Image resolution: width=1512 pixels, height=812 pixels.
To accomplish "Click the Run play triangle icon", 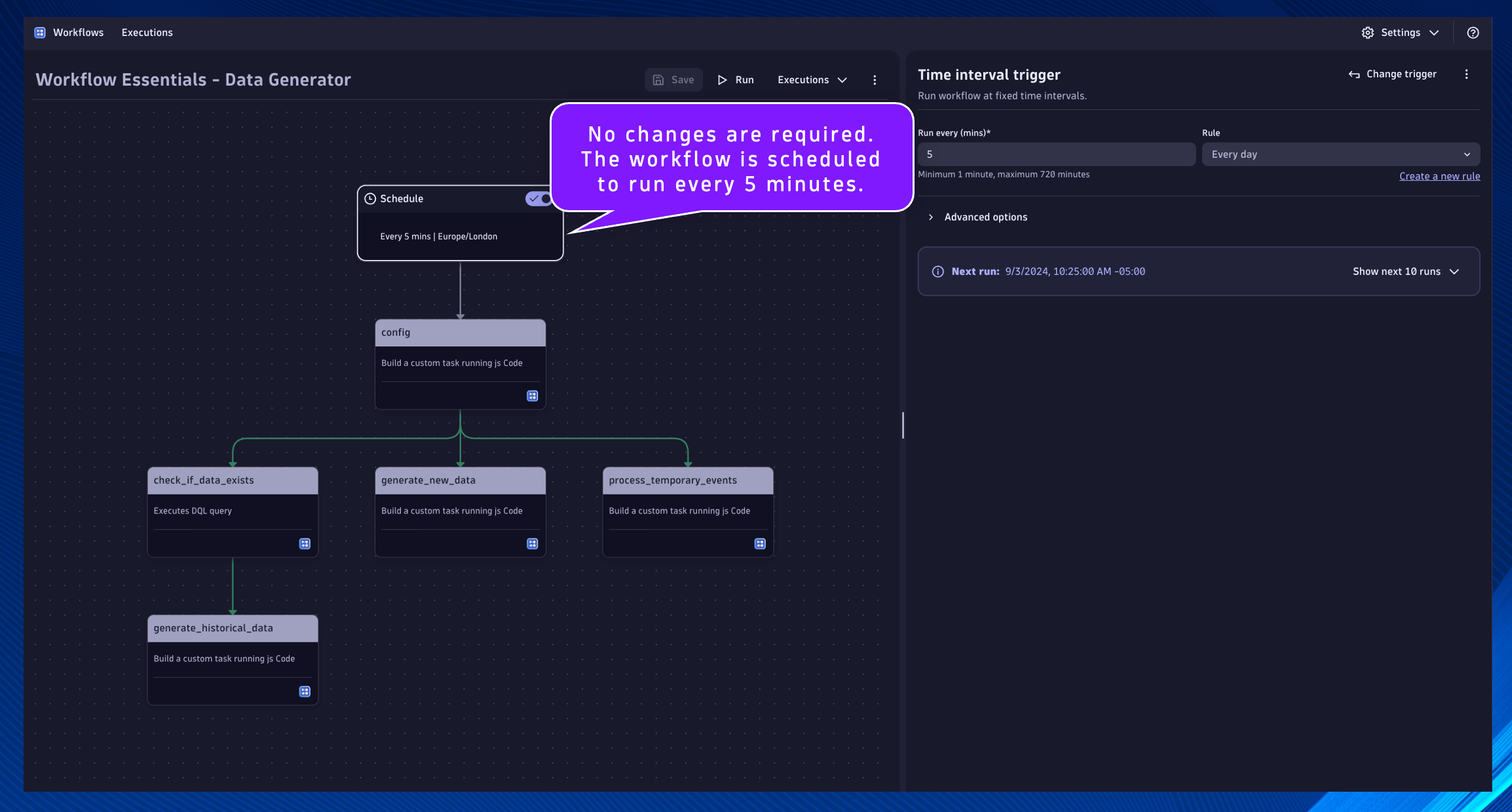I will [722, 80].
